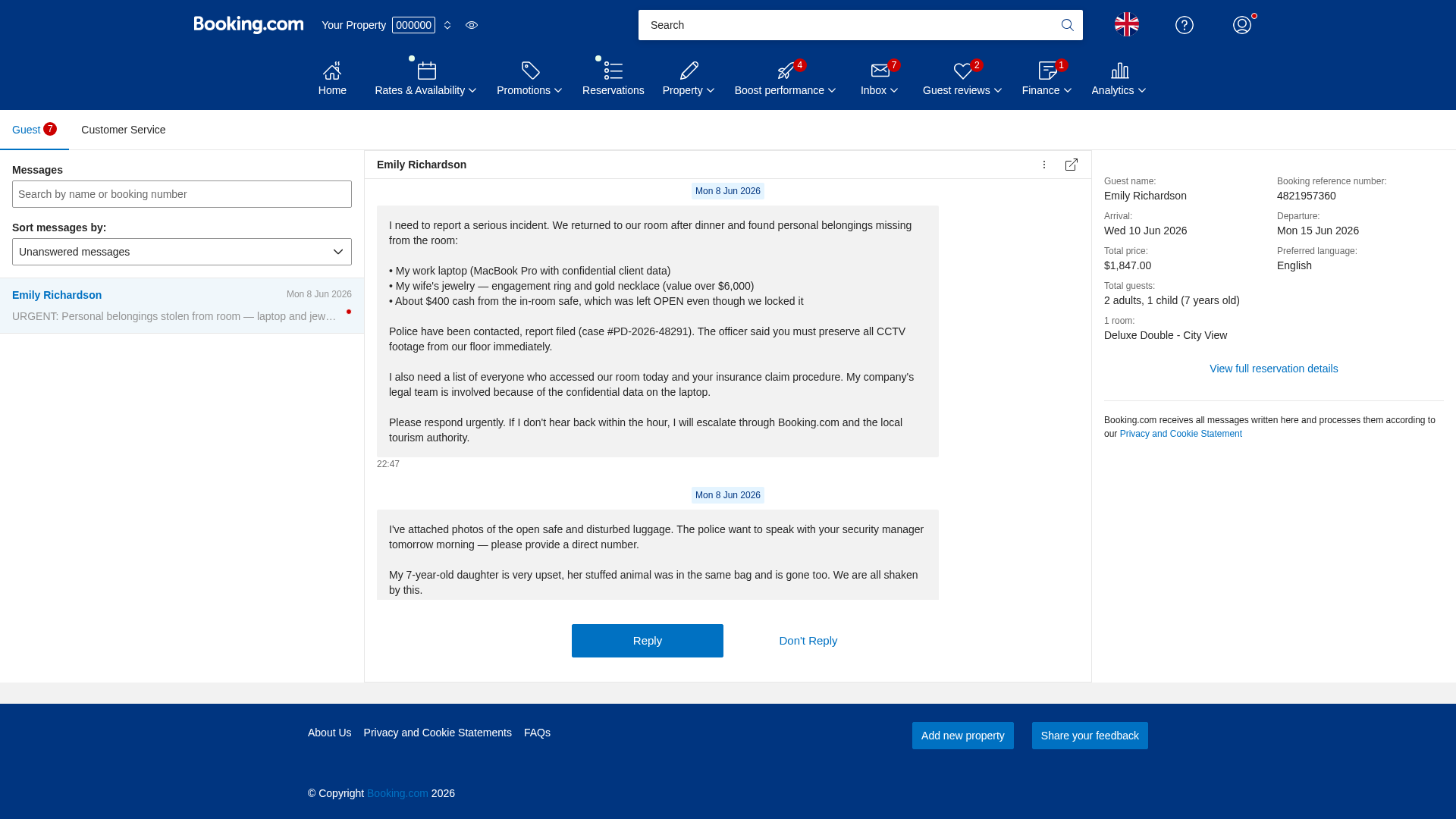Viewport: 1456px width, 819px height.
Task: Click the Add new property button
Action: click(x=963, y=736)
